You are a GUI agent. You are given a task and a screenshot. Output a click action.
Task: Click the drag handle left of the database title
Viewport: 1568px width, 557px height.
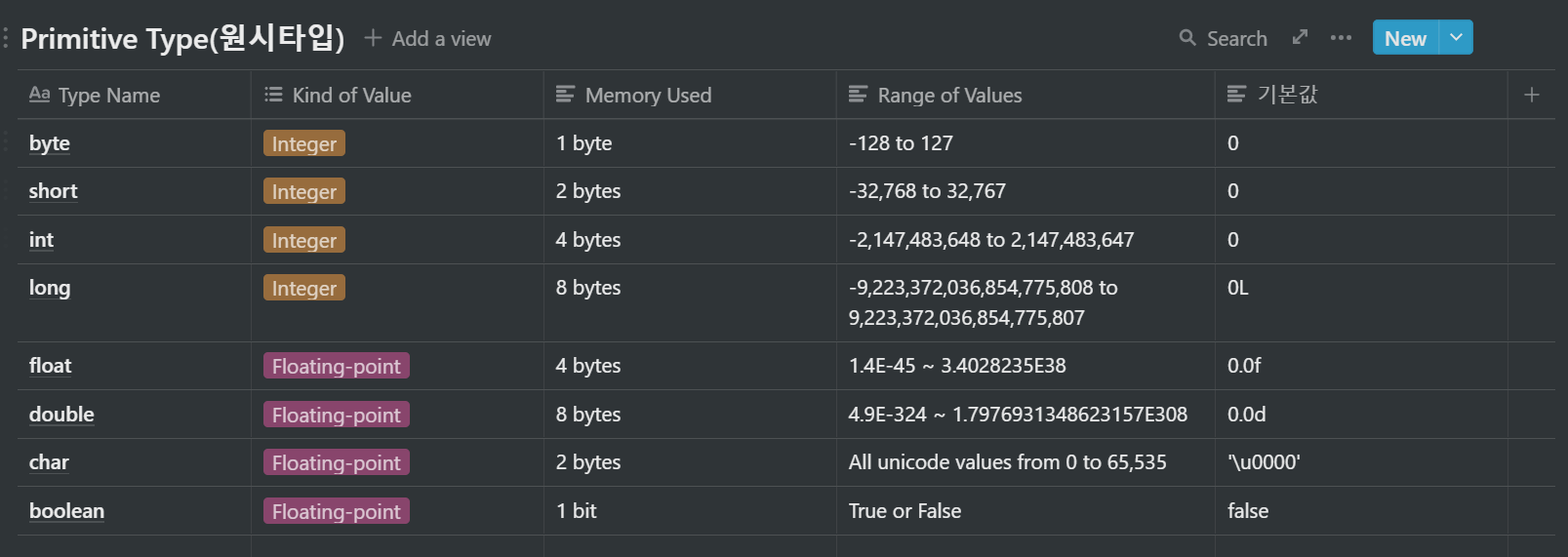pyautogui.click(x=6, y=38)
